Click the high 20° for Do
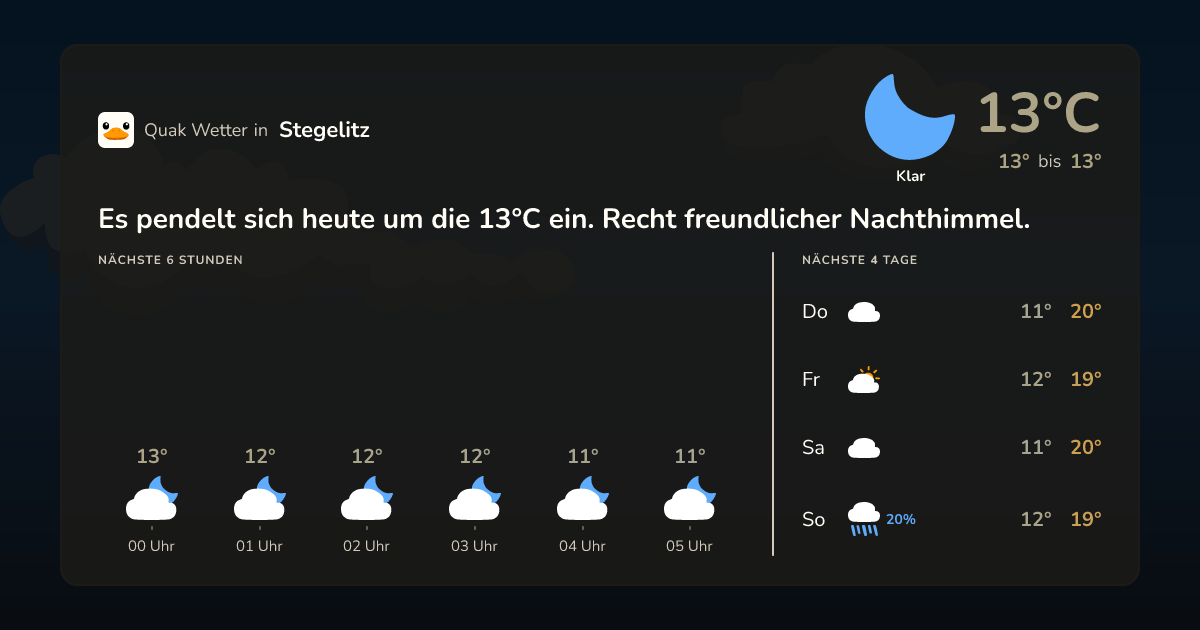The height and width of the screenshot is (630, 1200). (1086, 312)
